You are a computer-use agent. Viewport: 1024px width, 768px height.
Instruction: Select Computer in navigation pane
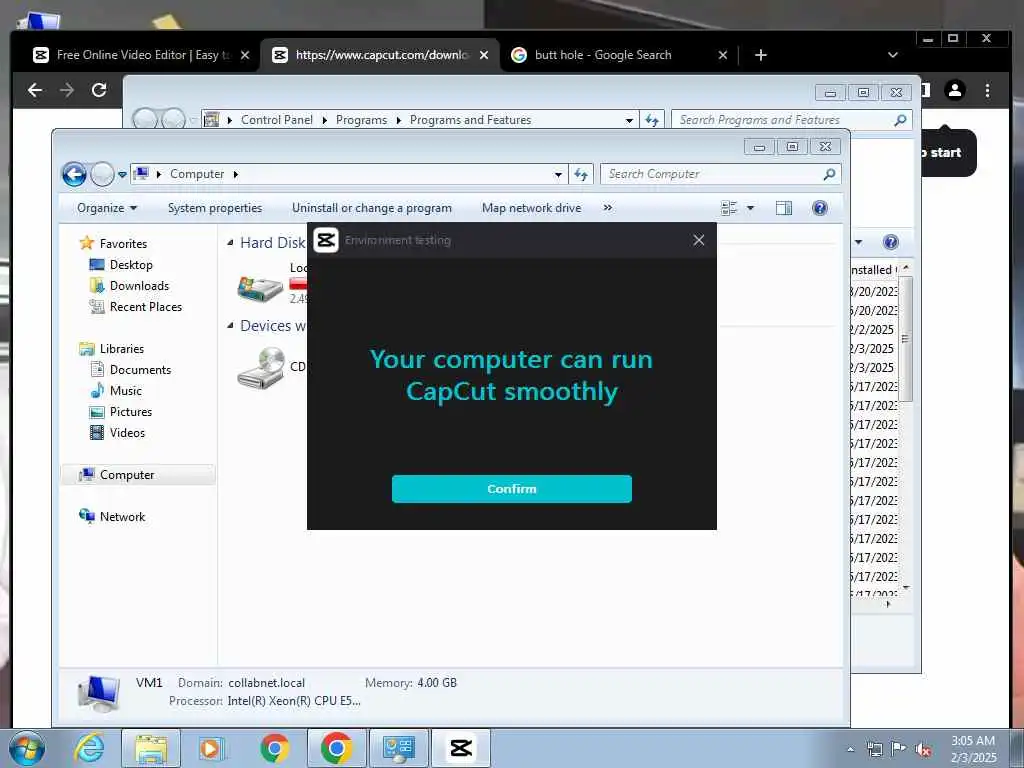(137, 475)
